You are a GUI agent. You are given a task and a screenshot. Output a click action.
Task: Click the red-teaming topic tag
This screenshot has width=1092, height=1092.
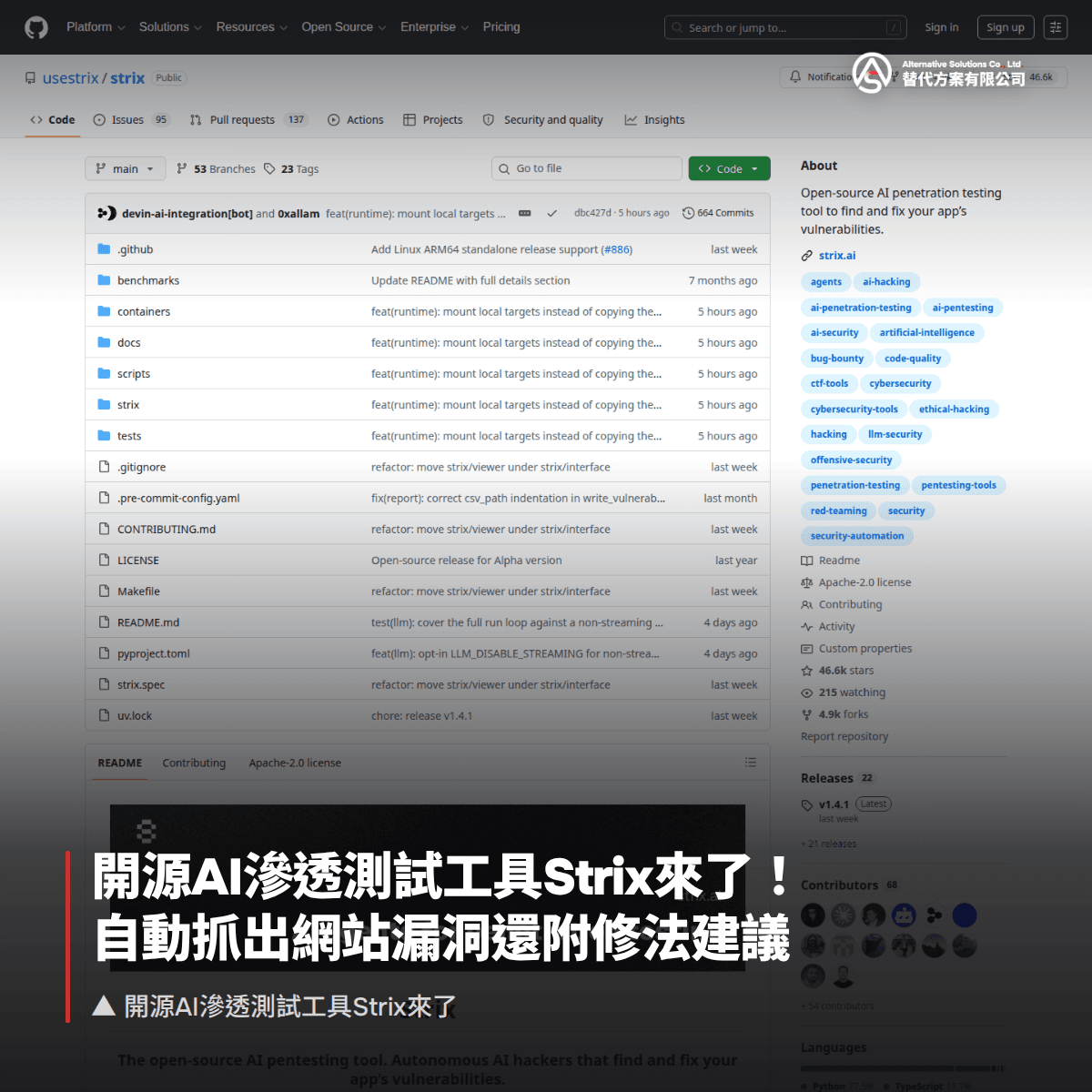[x=839, y=511]
